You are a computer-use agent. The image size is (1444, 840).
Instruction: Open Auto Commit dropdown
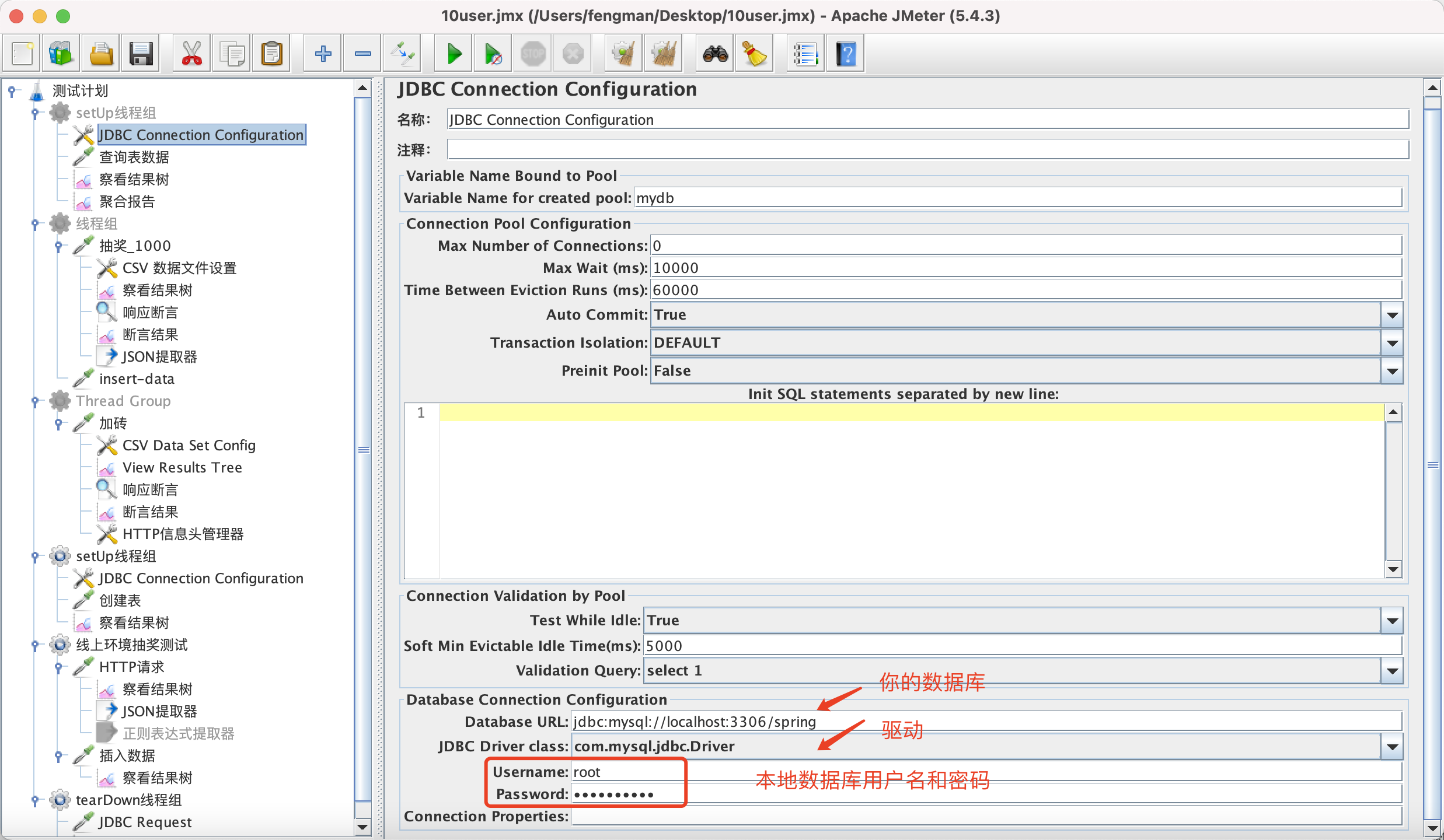pyautogui.click(x=1392, y=315)
